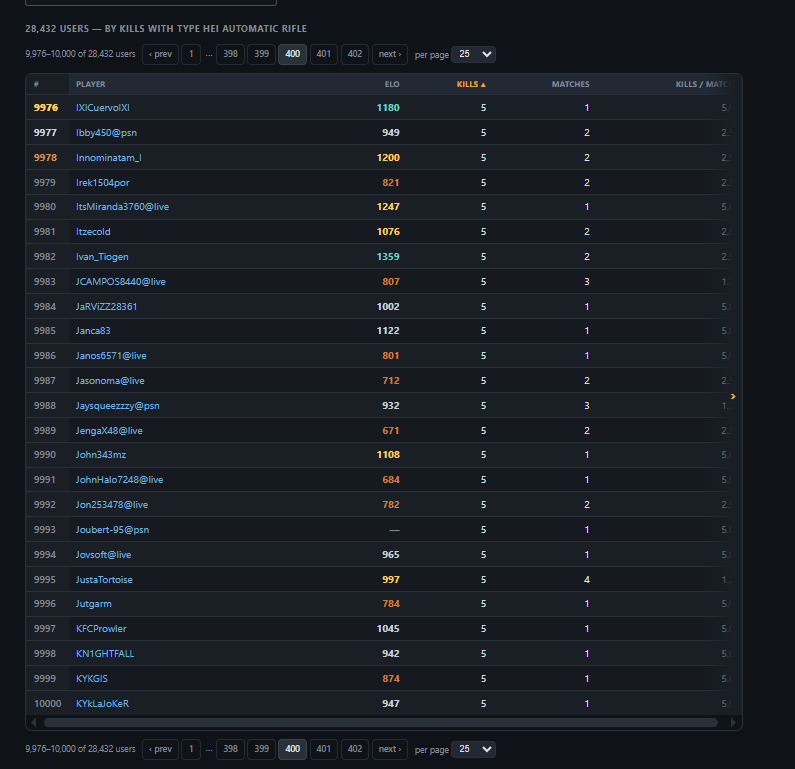Open player profile JohnHalo7248@live
Image resolution: width=795 pixels, height=769 pixels.
[119, 480]
